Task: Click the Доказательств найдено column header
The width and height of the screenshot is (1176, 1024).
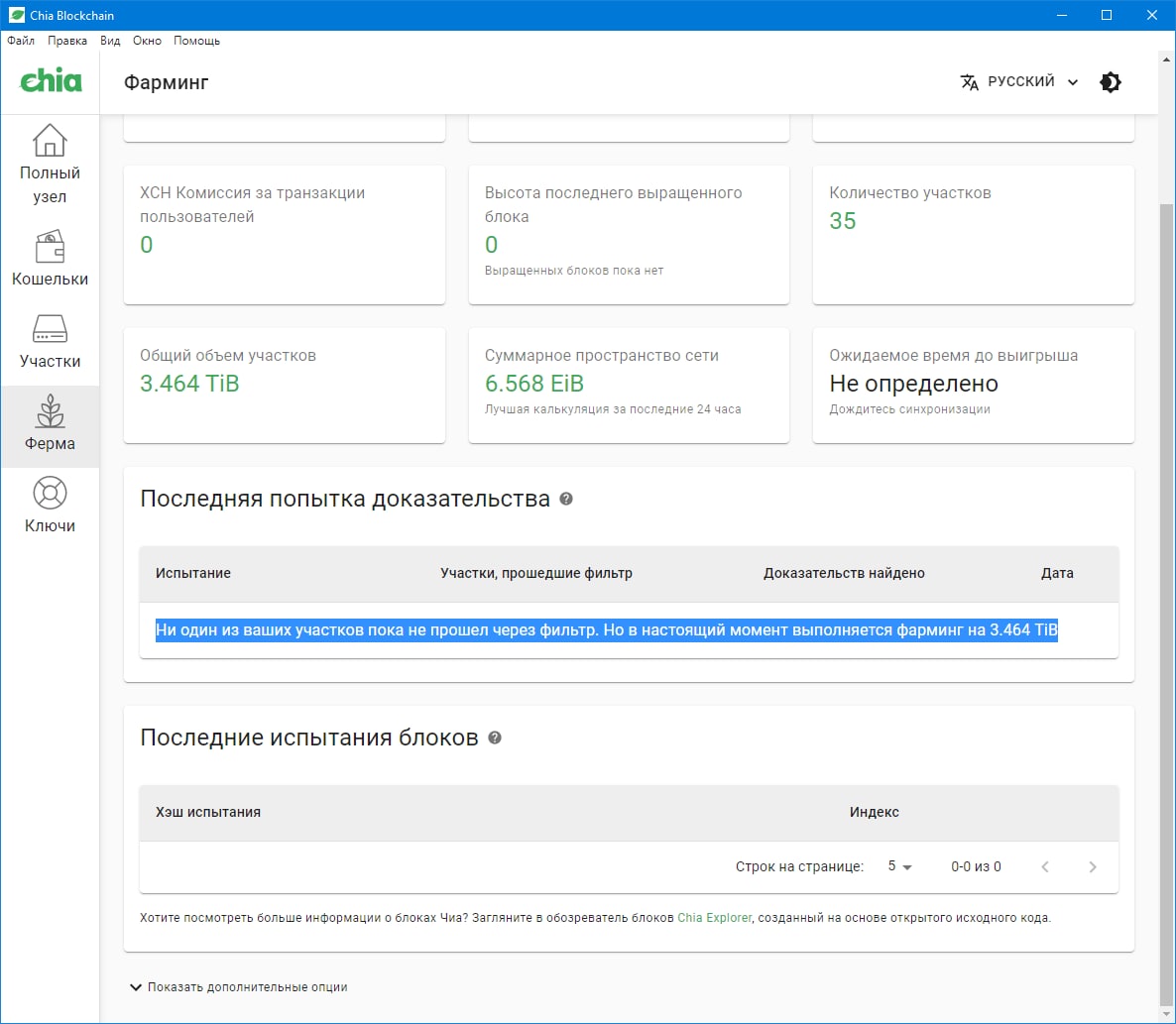Action: point(844,574)
